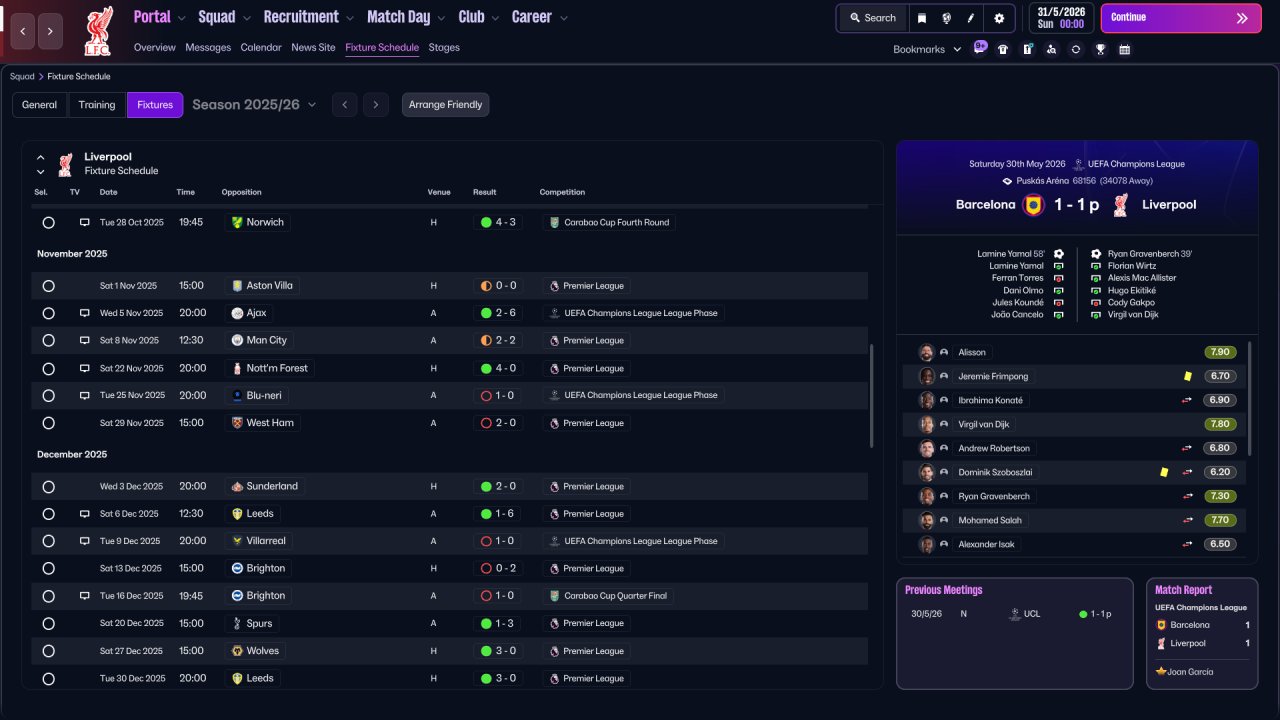Select the Norwich fixture radio button
This screenshot has height=720, width=1280.
[48, 222]
